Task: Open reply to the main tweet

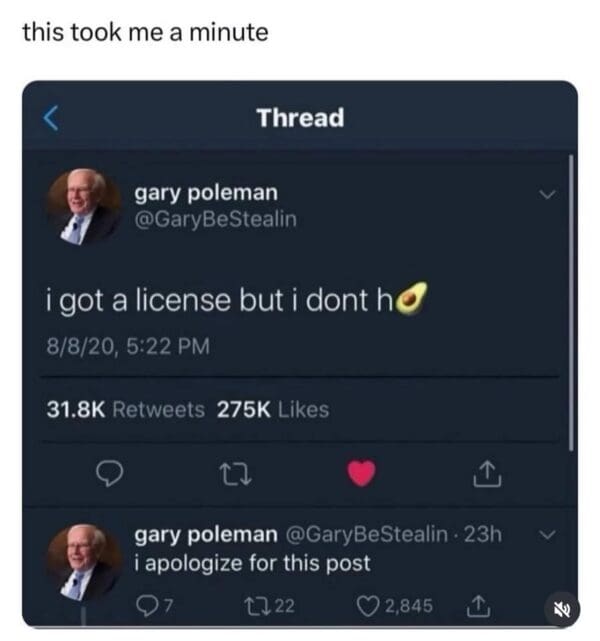Action: [109, 473]
